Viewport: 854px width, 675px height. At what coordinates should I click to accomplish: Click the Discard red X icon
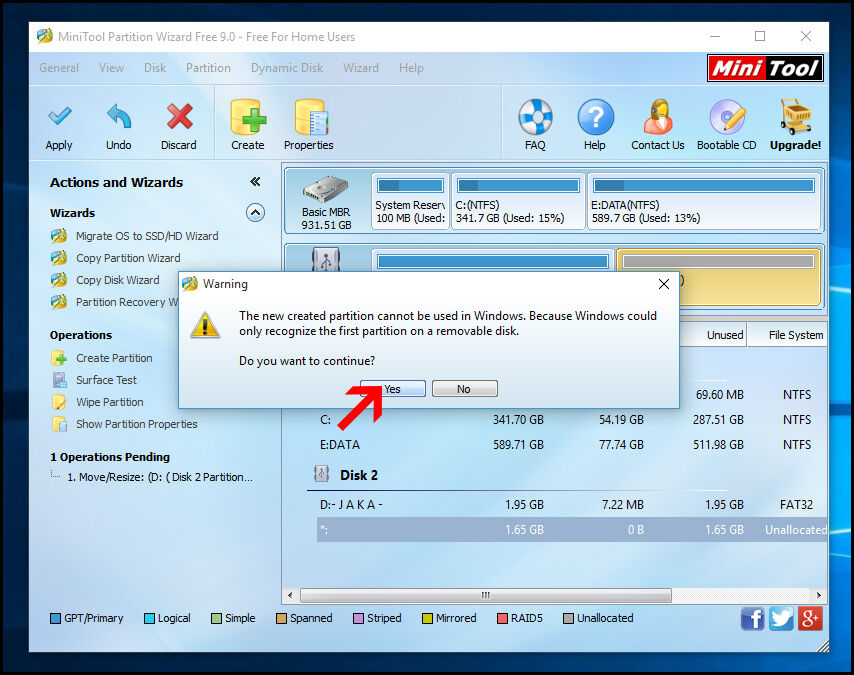coord(179,116)
